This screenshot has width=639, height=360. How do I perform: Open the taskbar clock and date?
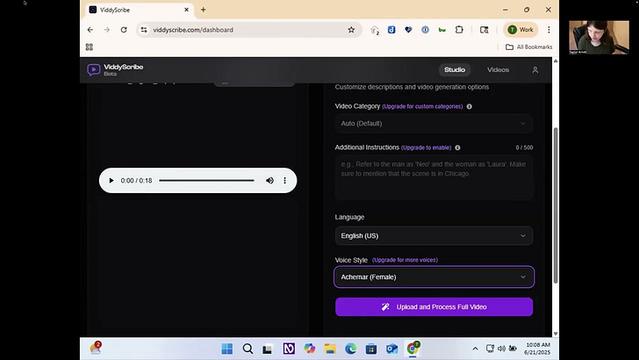coord(538,349)
